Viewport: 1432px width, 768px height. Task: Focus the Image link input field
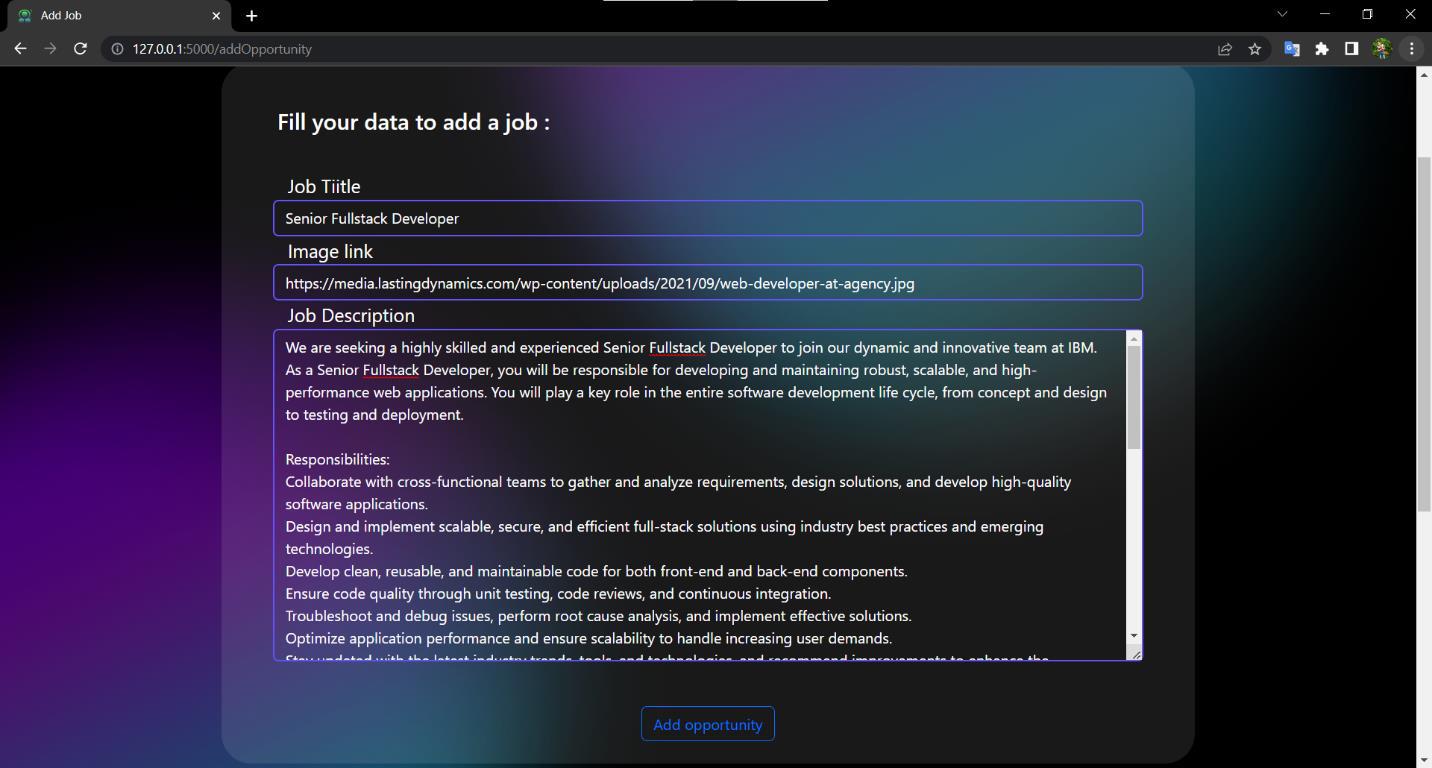pyautogui.click(x=708, y=283)
